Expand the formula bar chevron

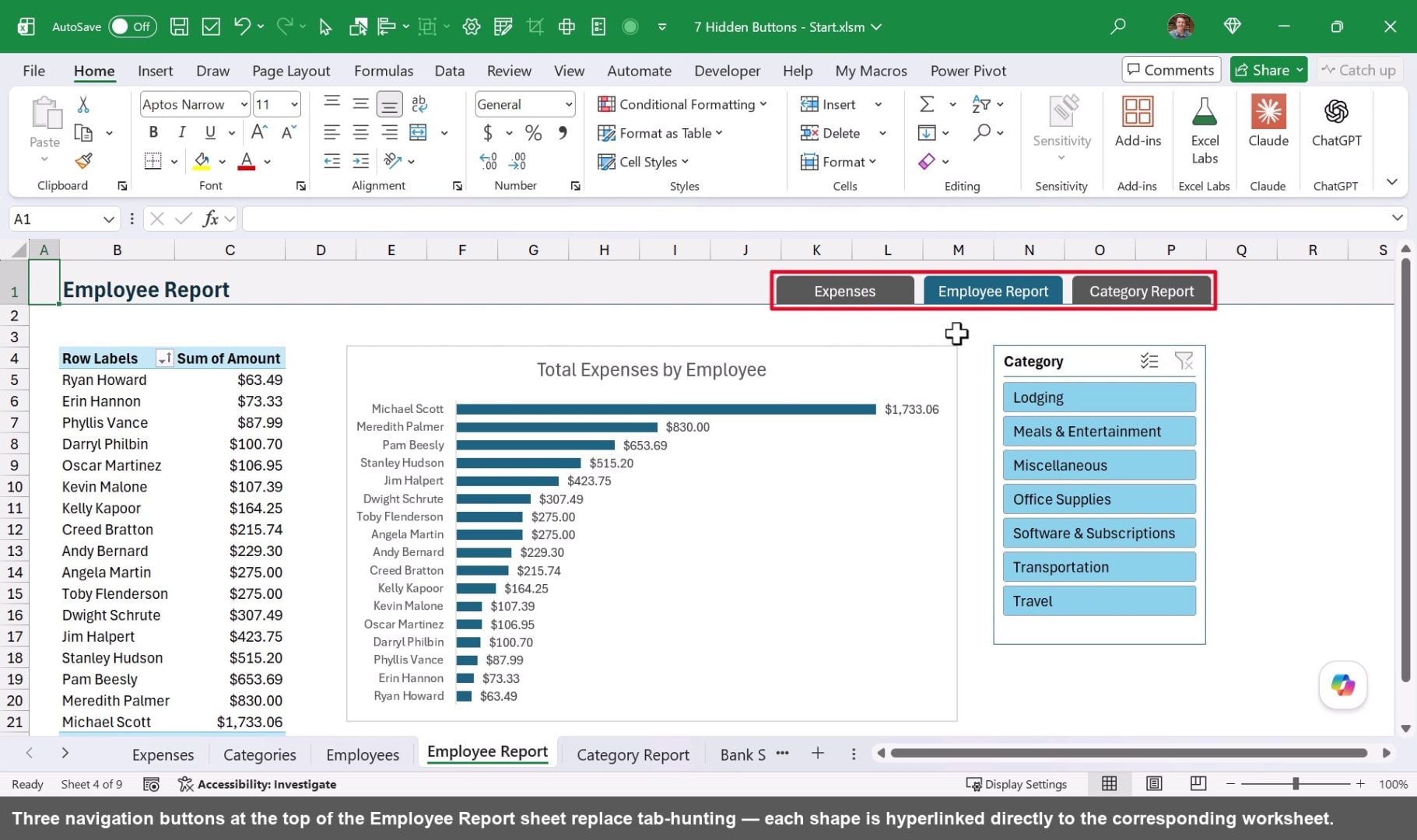[x=1397, y=219]
